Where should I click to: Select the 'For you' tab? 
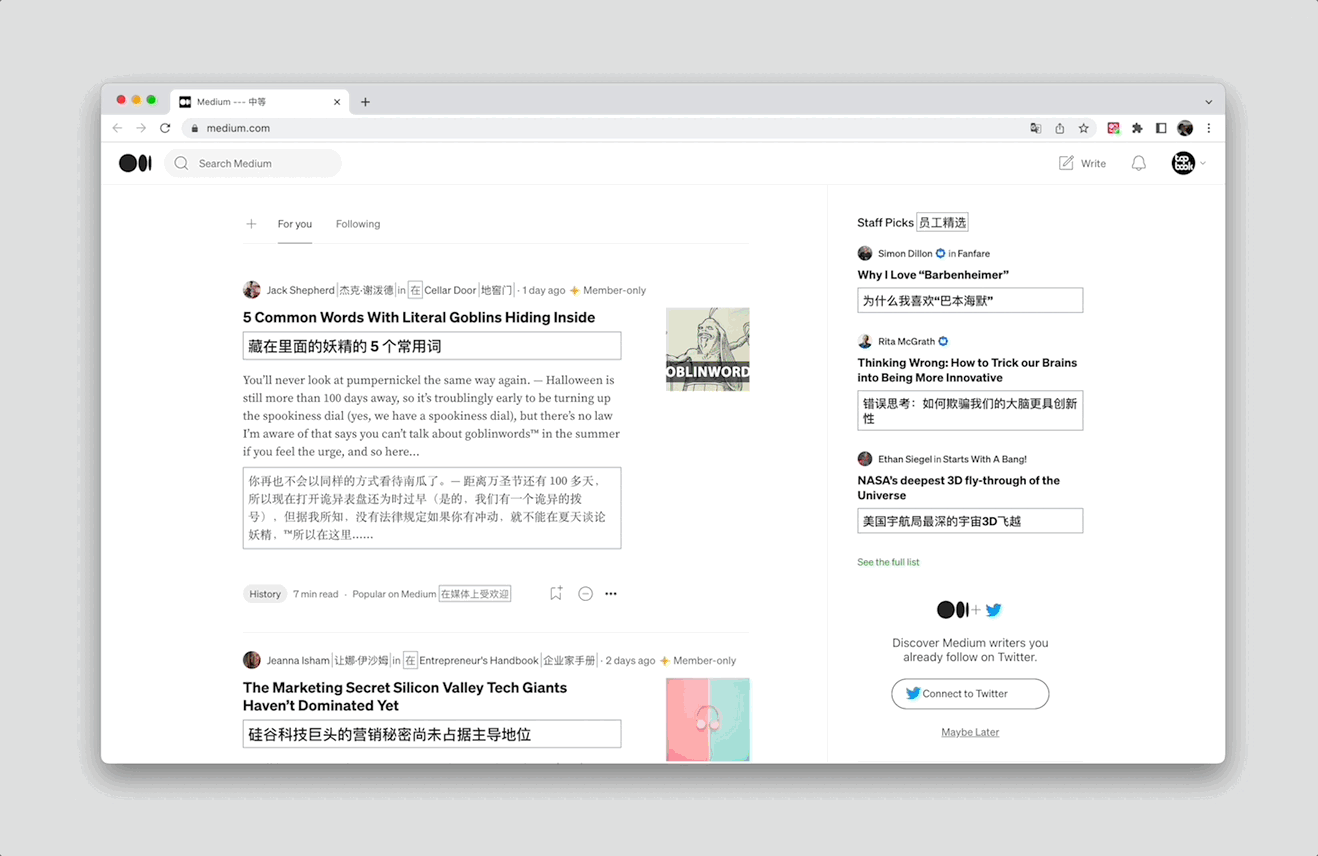tap(294, 224)
